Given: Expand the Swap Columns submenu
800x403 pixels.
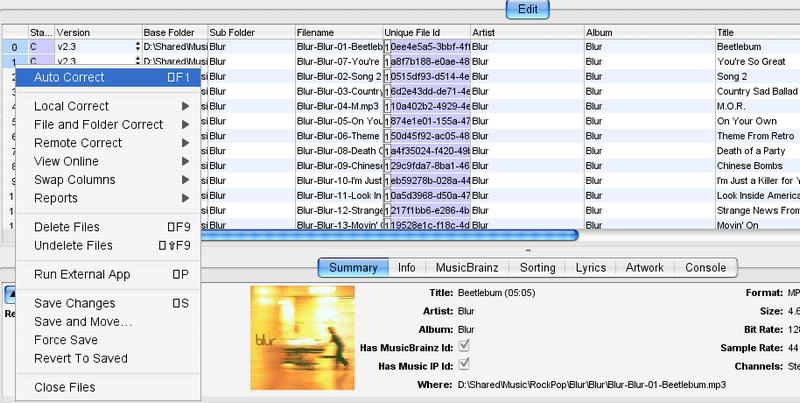Looking at the screenshot, I should (x=108, y=180).
